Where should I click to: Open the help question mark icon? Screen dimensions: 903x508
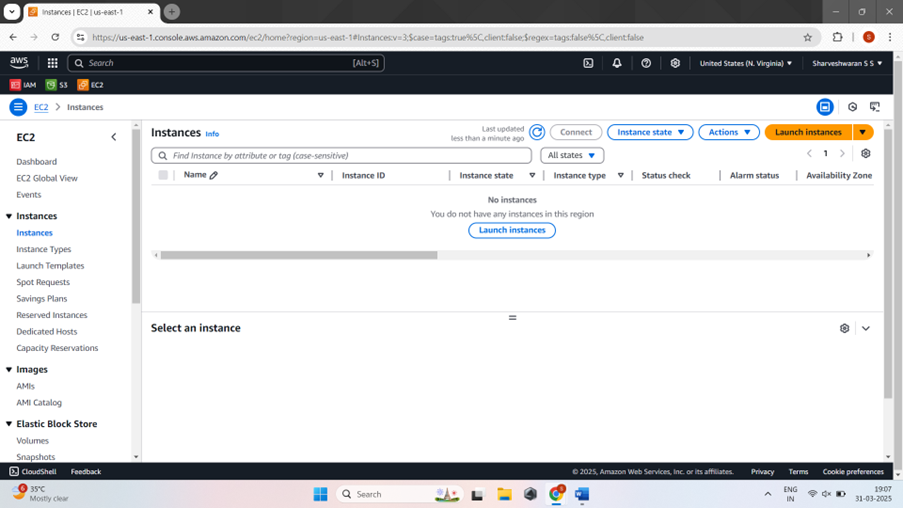[x=646, y=63]
